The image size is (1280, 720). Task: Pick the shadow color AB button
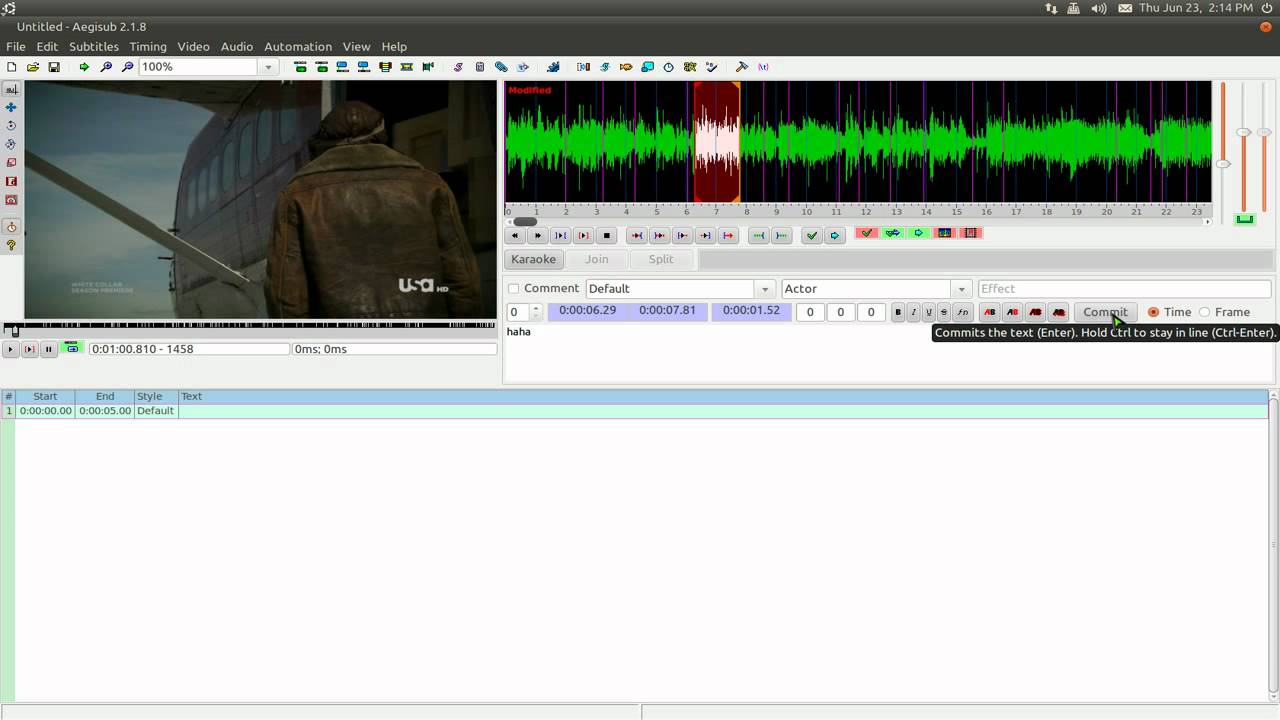click(1059, 313)
